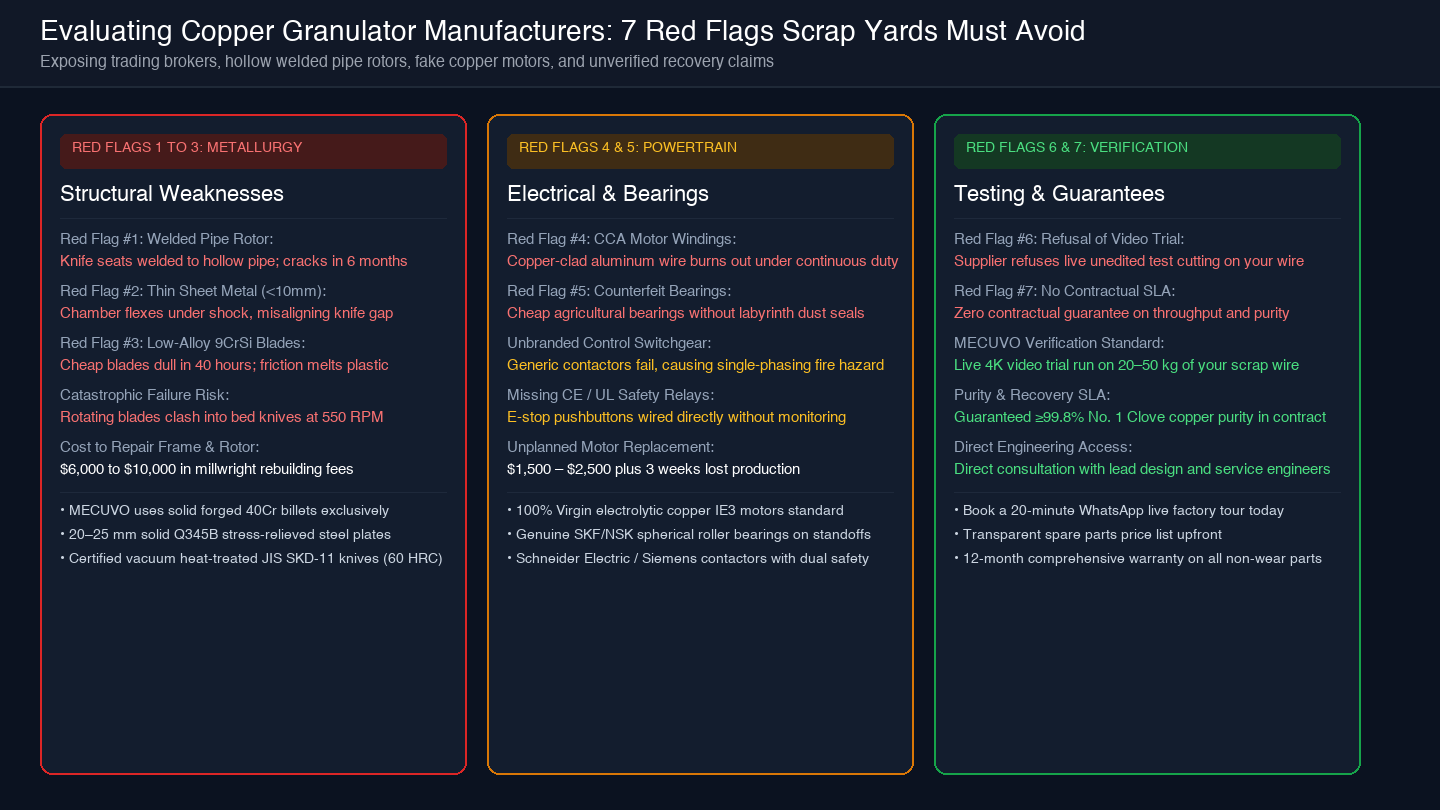Select the "RED FLAGS 1 TO 3: METALLURGY" badge

253,151
